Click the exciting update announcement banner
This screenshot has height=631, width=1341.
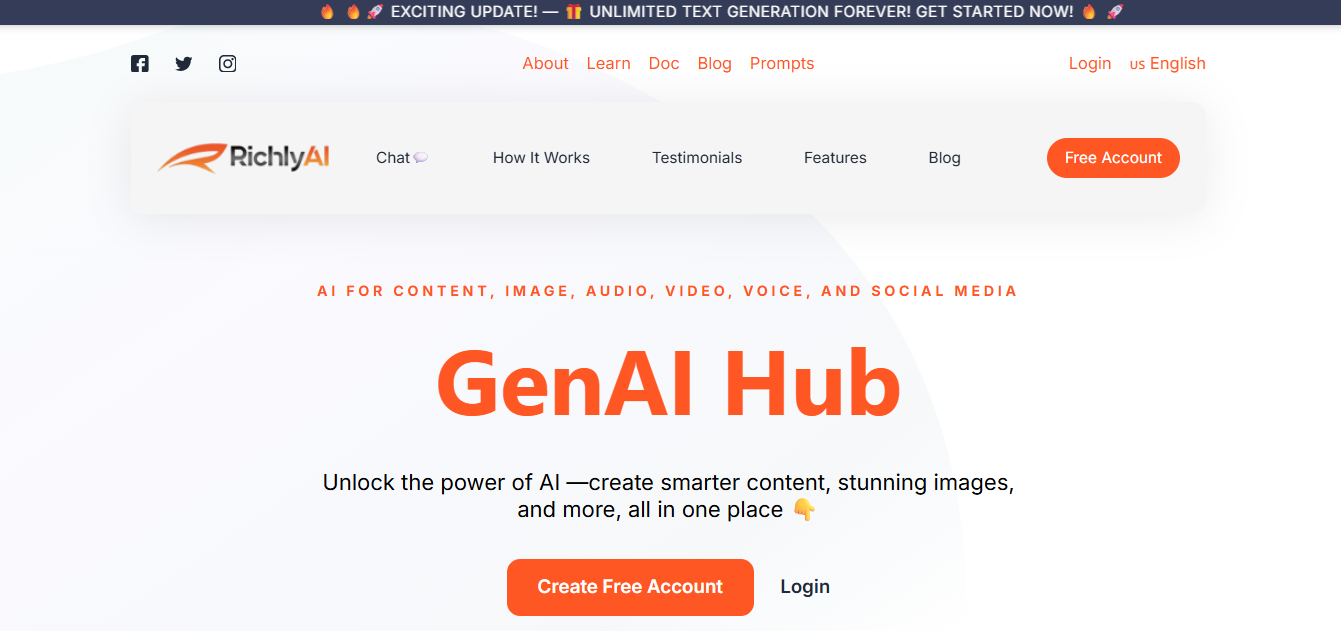(670, 12)
